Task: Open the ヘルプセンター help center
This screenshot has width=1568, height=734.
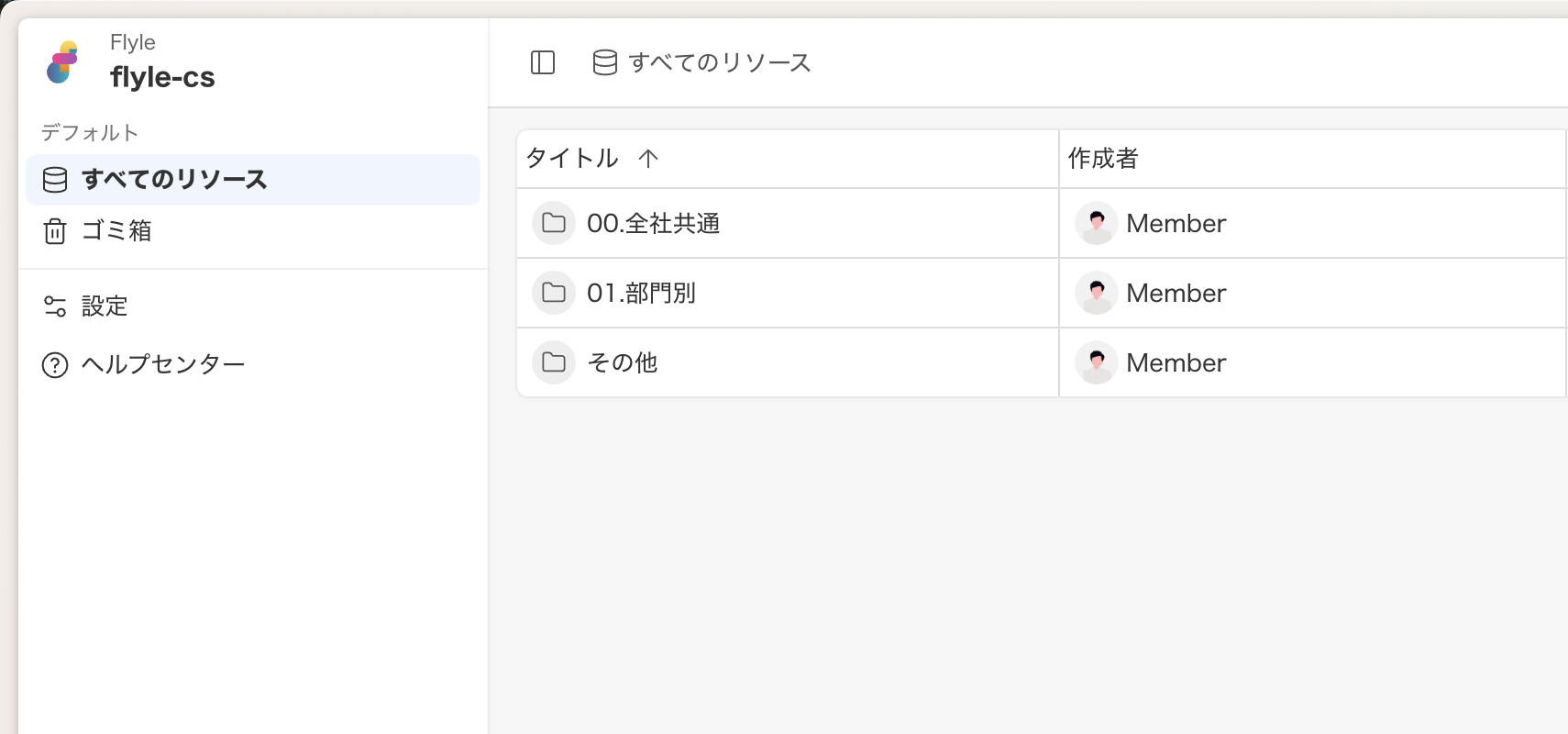Action: [162, 364]
